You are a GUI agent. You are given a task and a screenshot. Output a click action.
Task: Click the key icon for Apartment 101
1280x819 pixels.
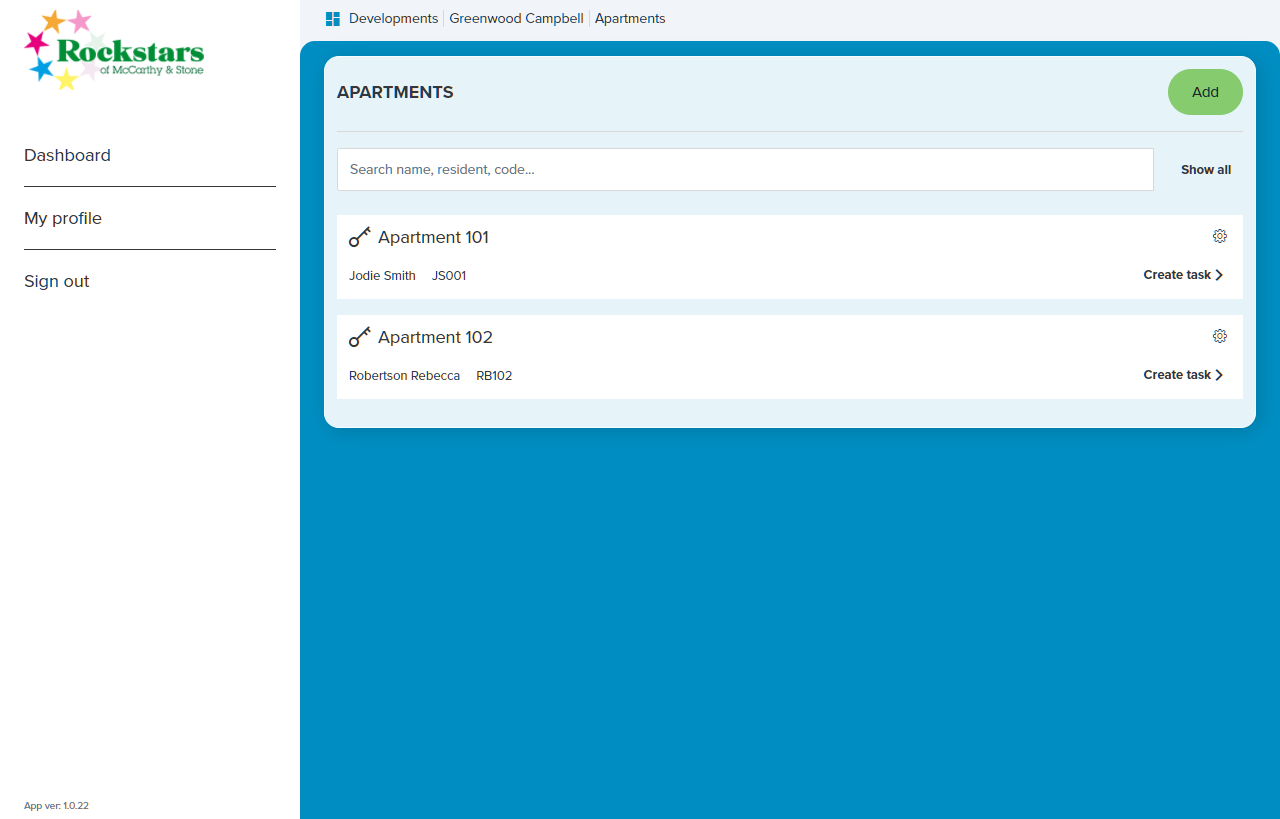pos(360,237)
